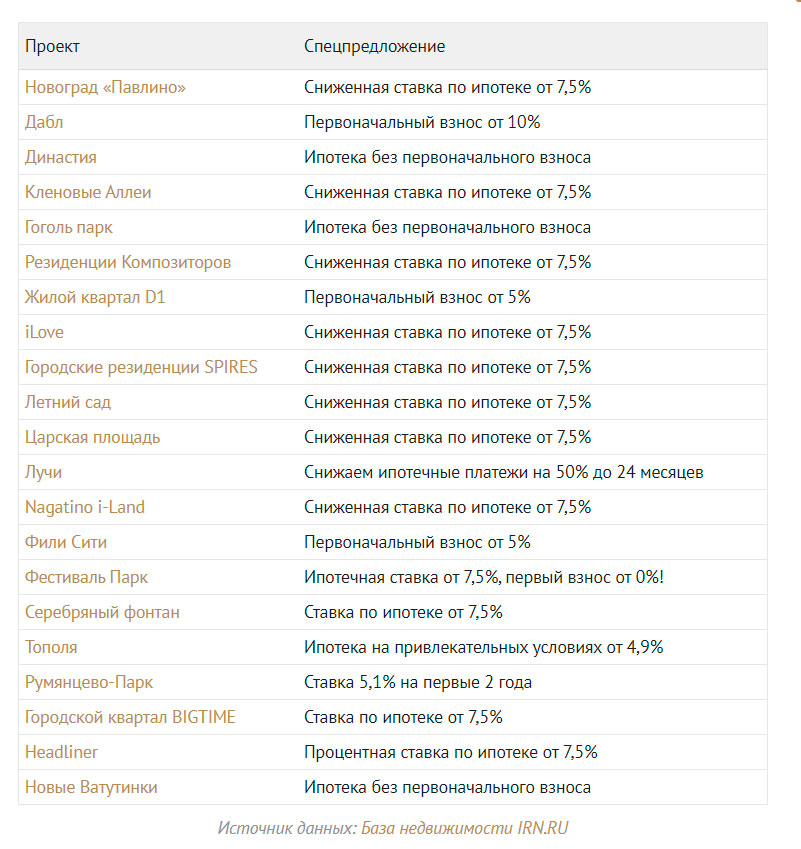Open the Династия project page
Viewport: 801px width, 849px height.
coord(60,157)
